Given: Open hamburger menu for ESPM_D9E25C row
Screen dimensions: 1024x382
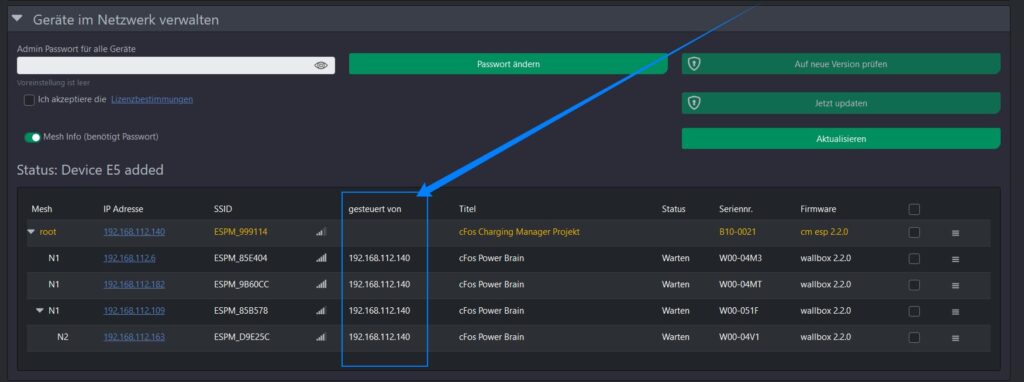Looking at the screenshot, I should tap(955, 338).
